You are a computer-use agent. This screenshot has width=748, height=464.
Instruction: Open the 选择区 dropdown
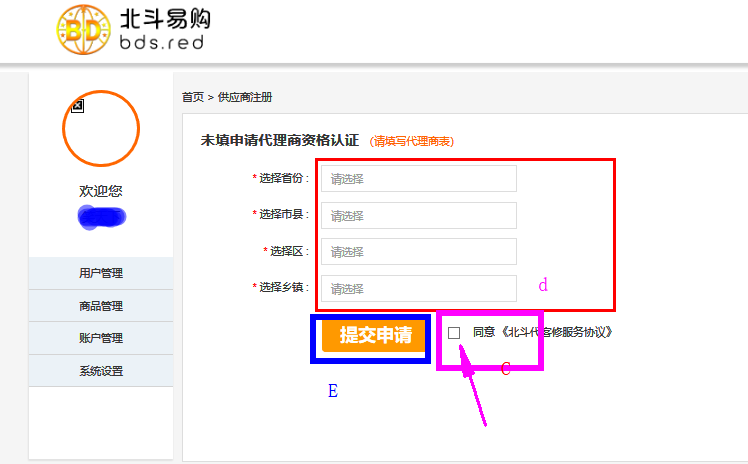(418, 251)
